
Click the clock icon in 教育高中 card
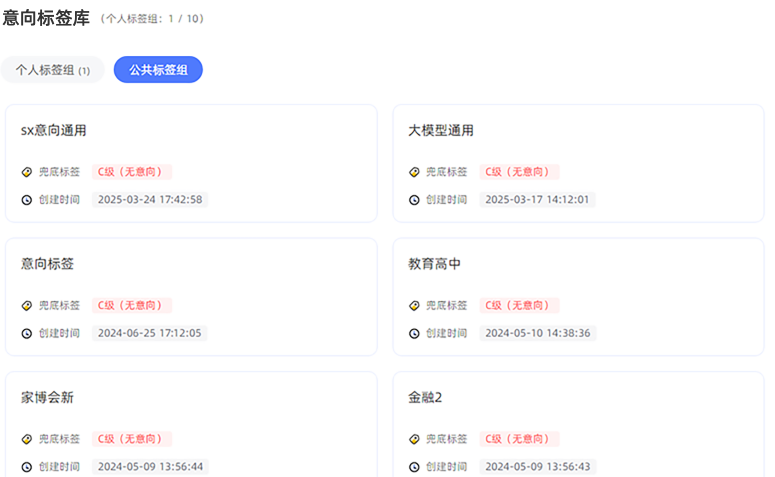(x=414, y=333)
